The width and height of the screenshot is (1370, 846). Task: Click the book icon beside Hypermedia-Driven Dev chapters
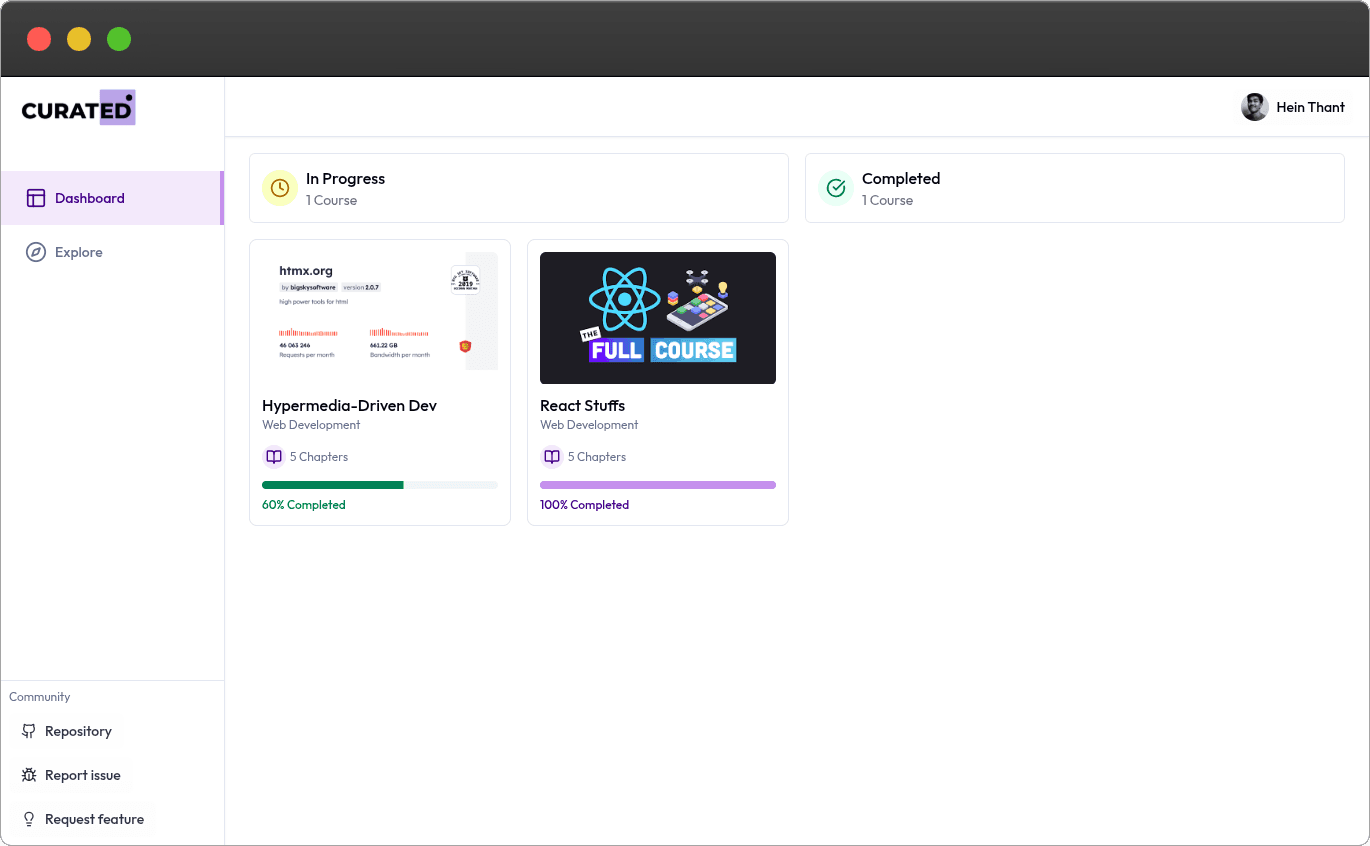coord(273,456)
